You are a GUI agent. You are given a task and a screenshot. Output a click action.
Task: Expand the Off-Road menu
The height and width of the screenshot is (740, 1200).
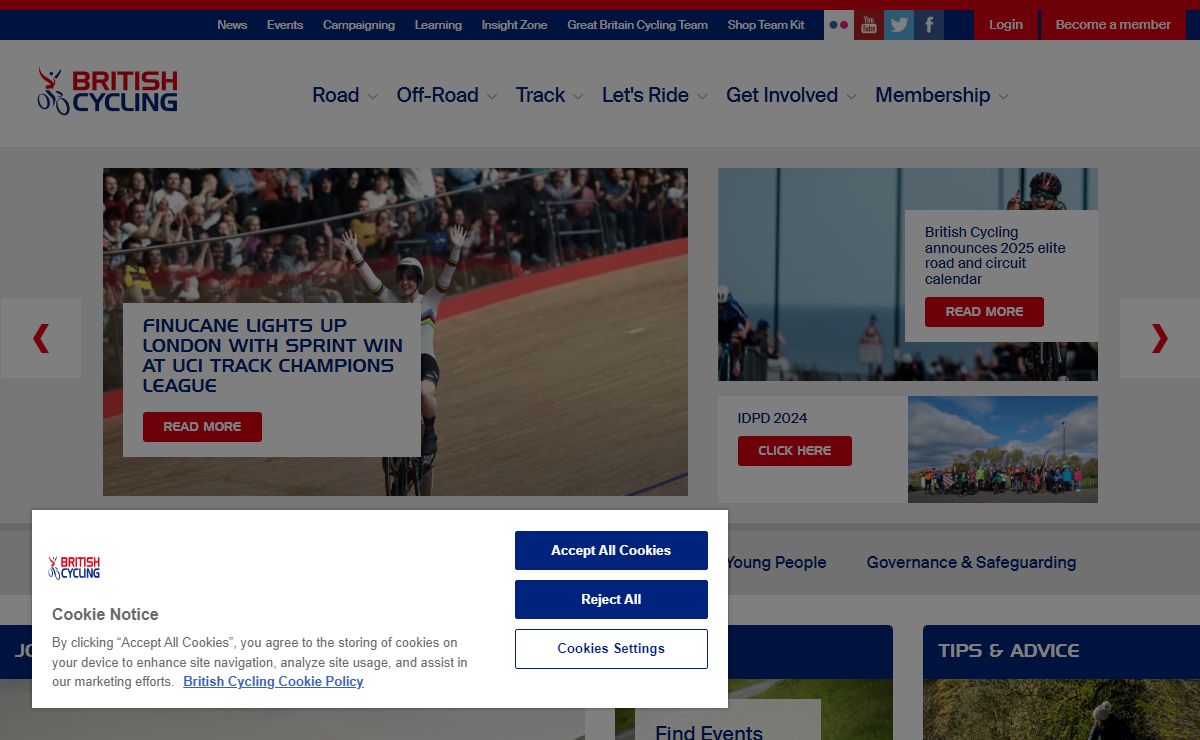[446, 95]
